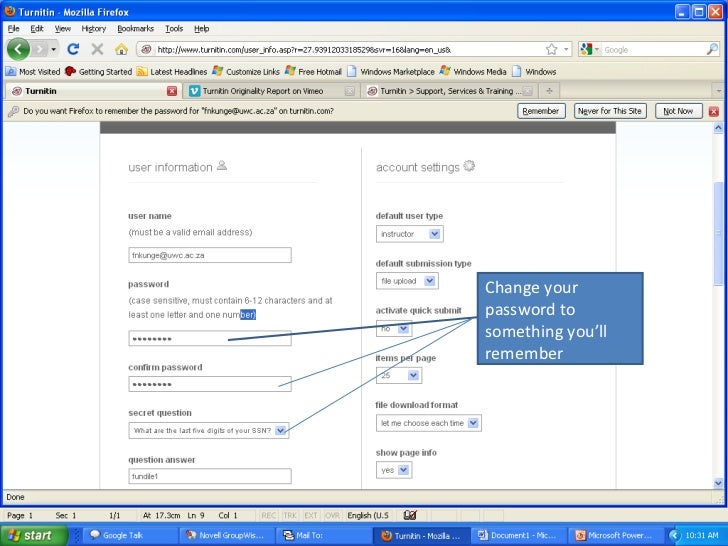Screen dimensions: 728x546
Task: Open the Bookmarks menu
Action: (x=136, y=28)
